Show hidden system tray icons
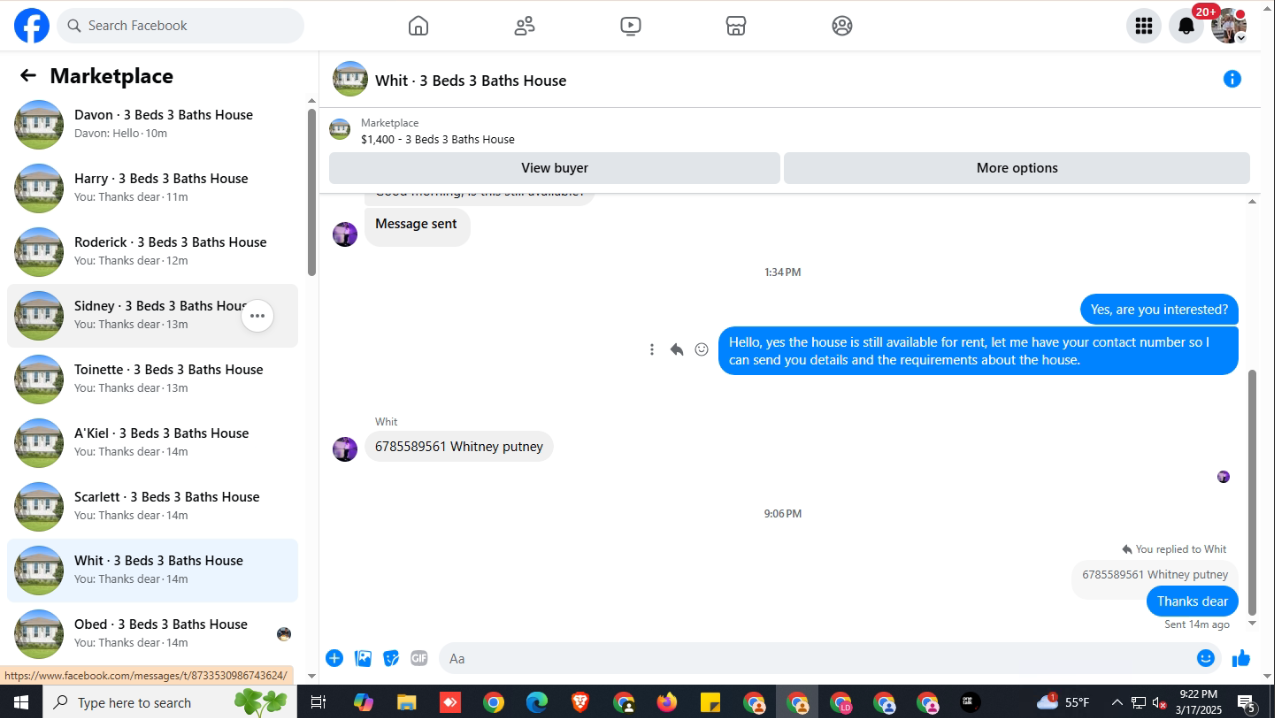 click(1117, 702)
